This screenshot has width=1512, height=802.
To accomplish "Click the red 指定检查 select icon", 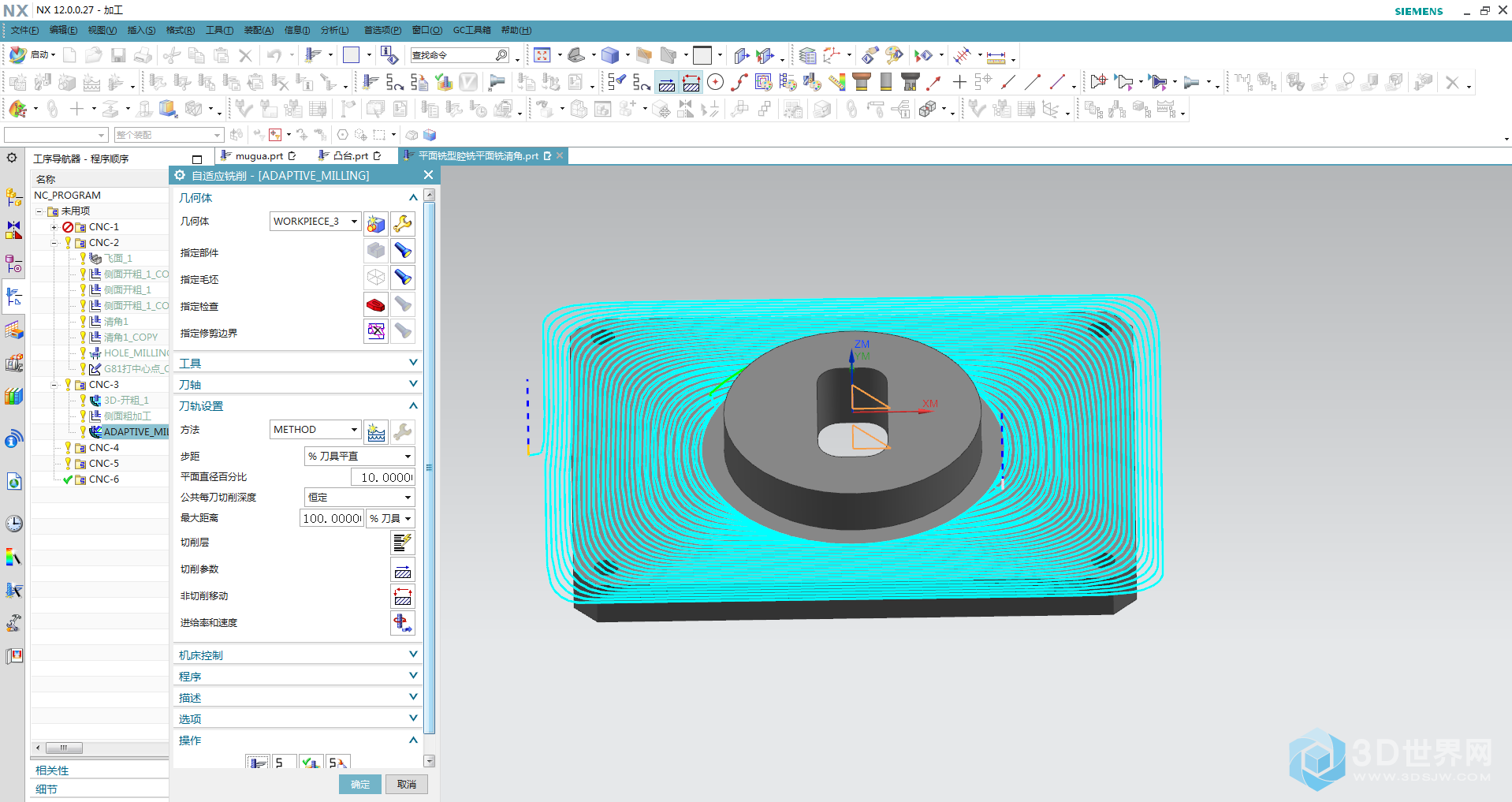I will [376, 304].
